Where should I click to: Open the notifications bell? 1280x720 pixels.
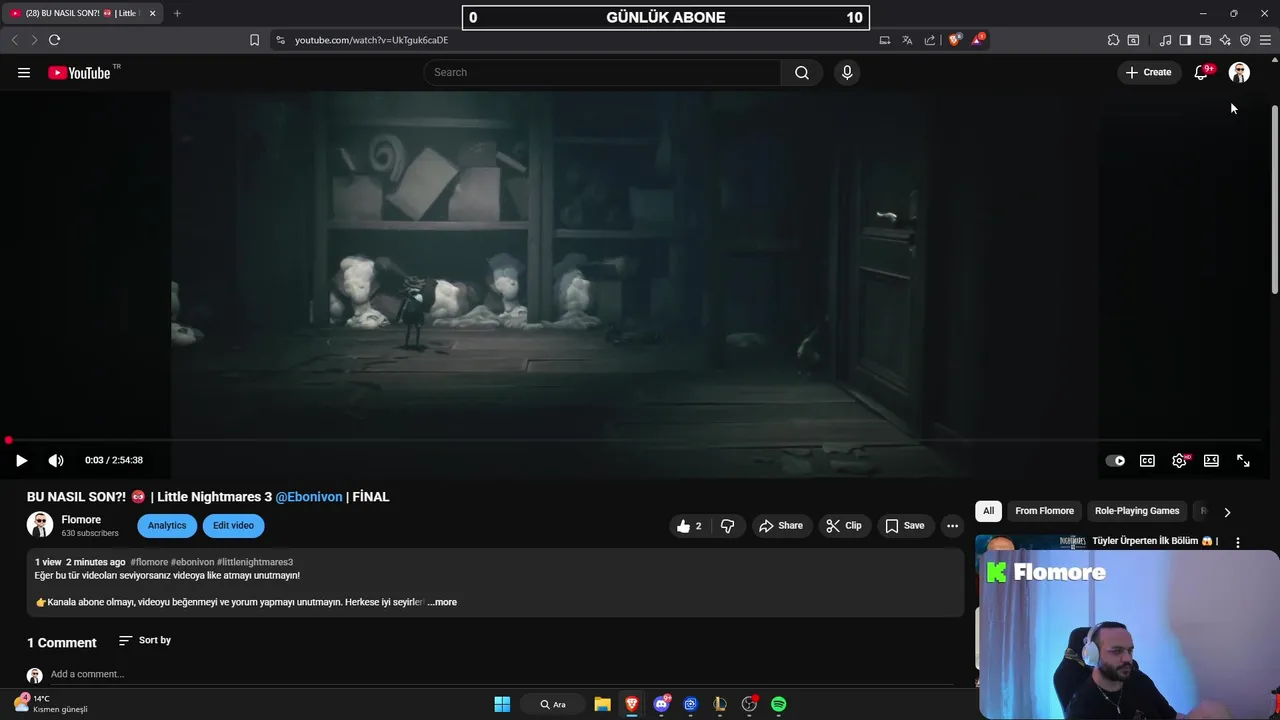1201,72
